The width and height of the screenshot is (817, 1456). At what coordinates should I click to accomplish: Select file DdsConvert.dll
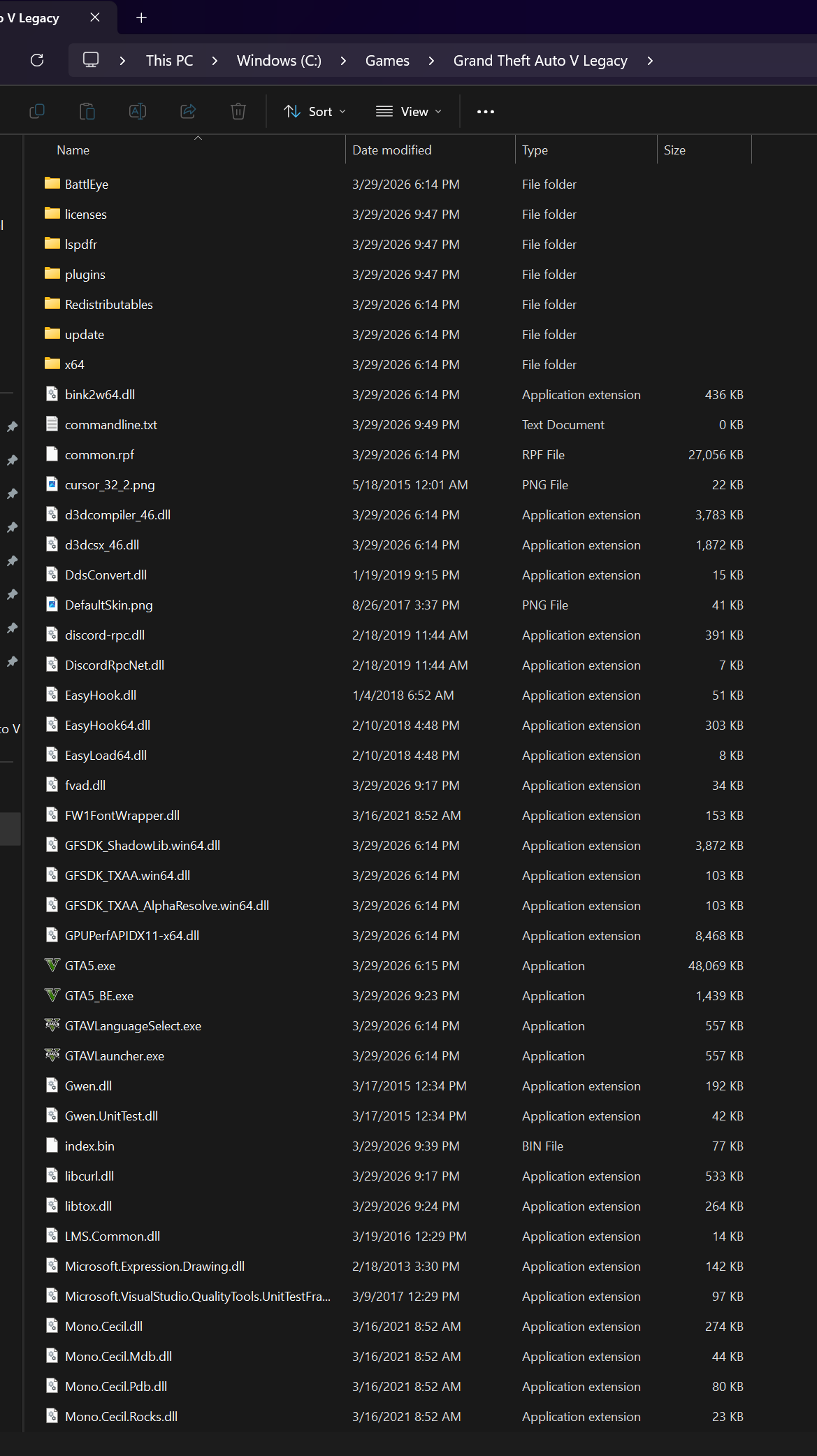(106, 575)
